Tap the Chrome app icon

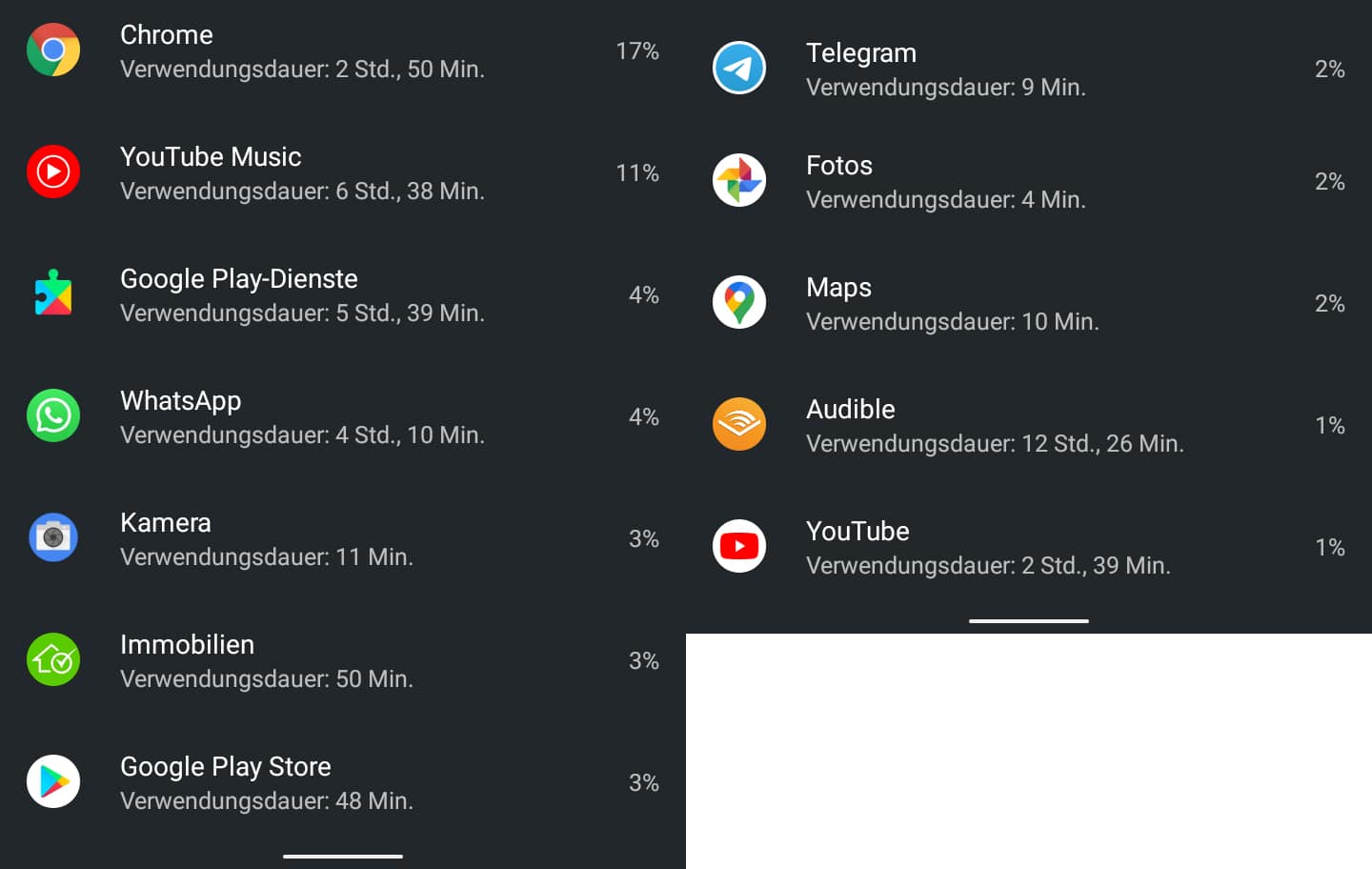[53, 50]
